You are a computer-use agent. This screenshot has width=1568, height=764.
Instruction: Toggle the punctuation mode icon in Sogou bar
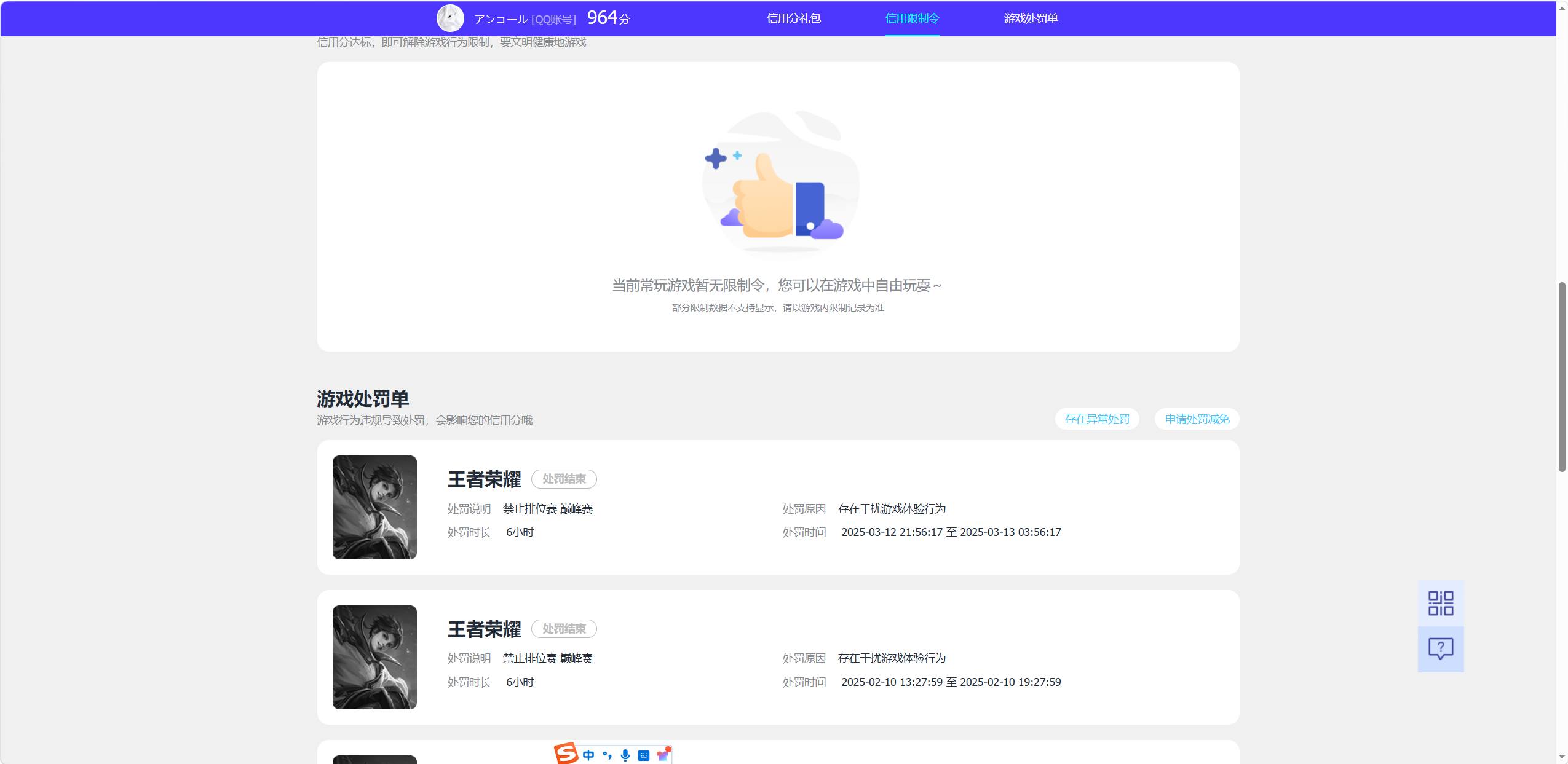[x=607, y=755]
